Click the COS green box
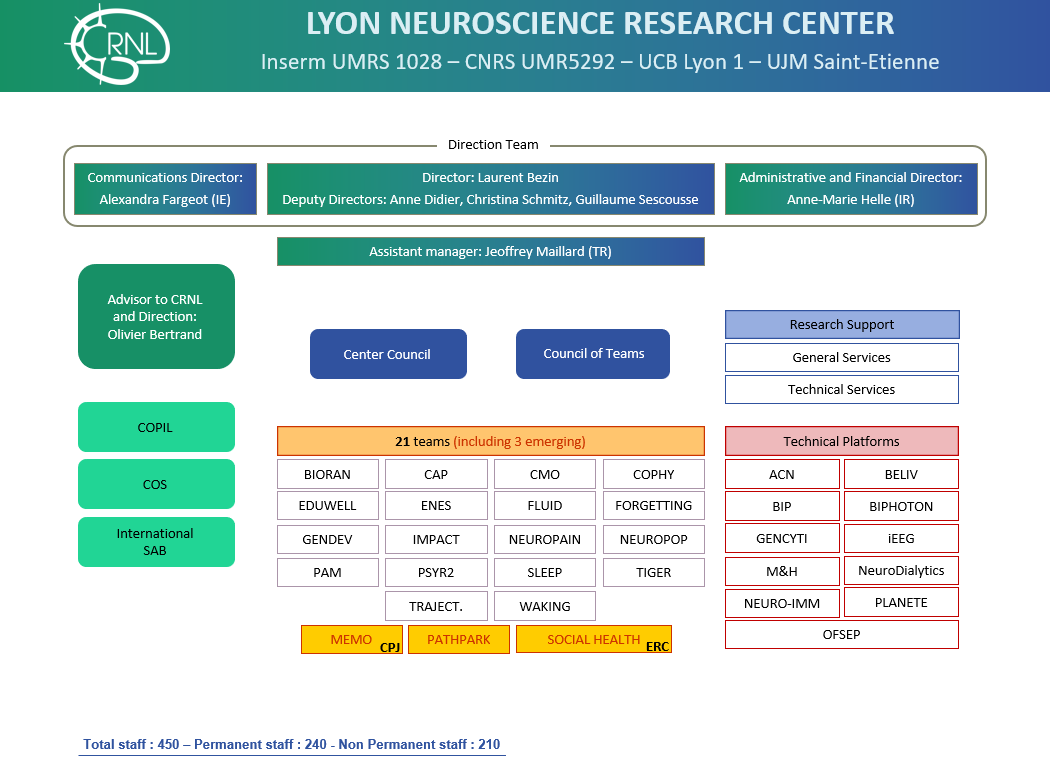 (156, 484)
